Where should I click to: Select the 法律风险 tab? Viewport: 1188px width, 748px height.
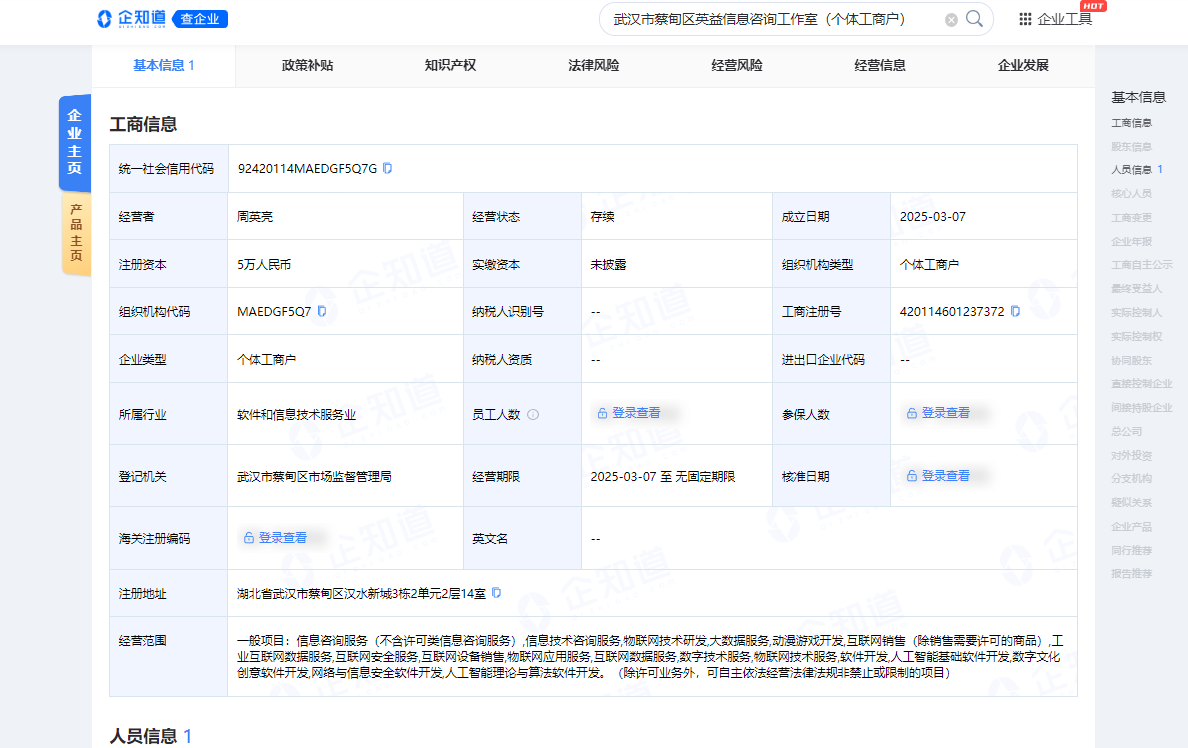[x=593, y=66]
